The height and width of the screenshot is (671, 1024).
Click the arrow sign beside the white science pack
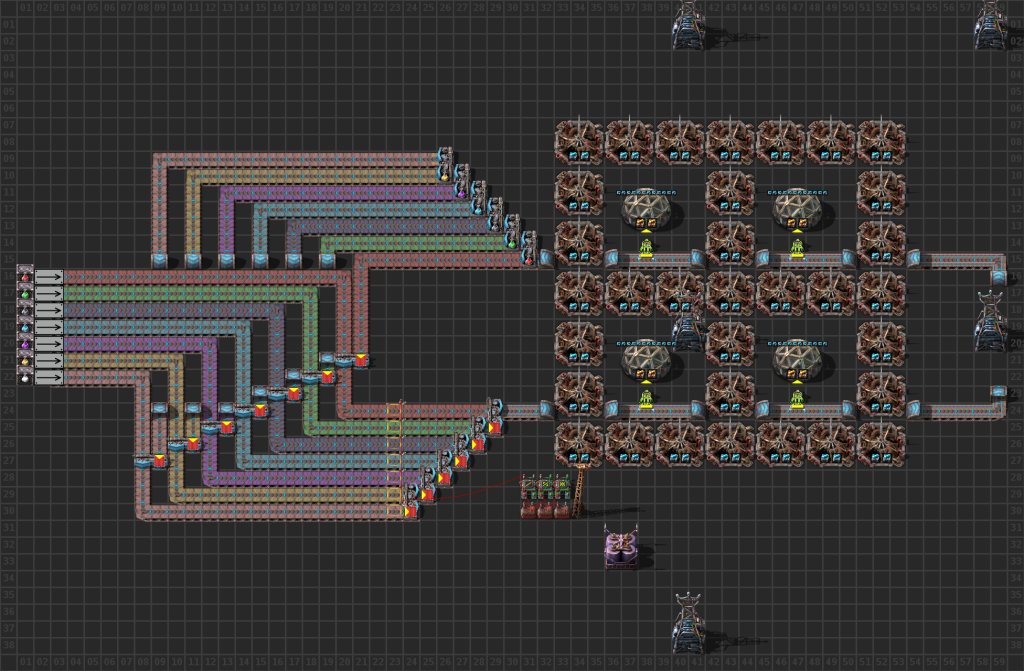[49, 378]
